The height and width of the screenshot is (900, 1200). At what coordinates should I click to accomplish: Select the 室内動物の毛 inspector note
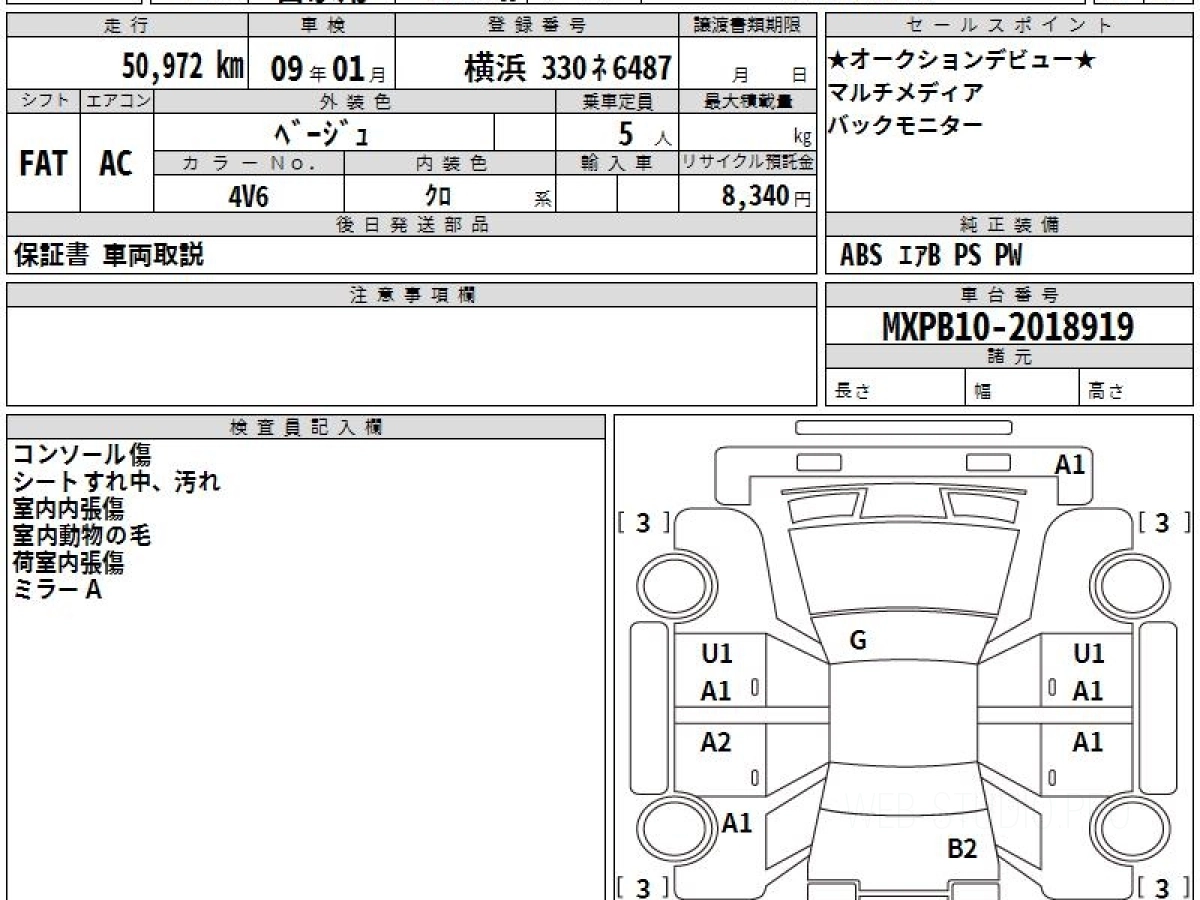click(82, 536)
